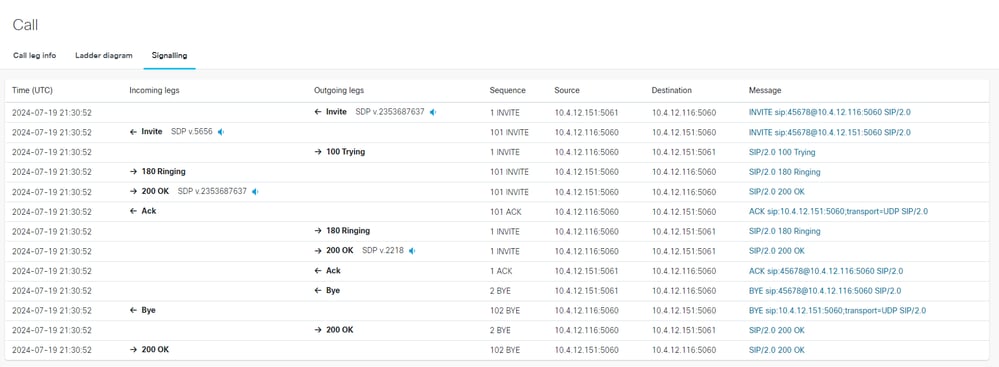
Task: Click the Time (UTC) column header
Action: [x=32, y=90]
